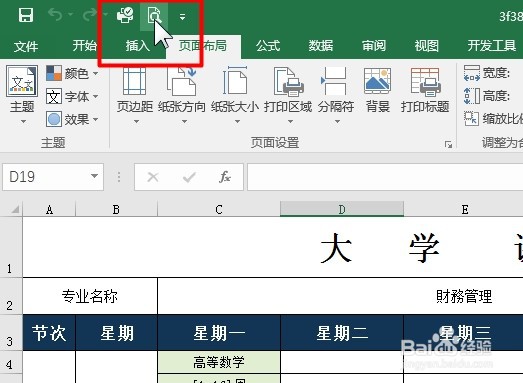
Task: Switch to the 插入 tab
Action: 137,45
